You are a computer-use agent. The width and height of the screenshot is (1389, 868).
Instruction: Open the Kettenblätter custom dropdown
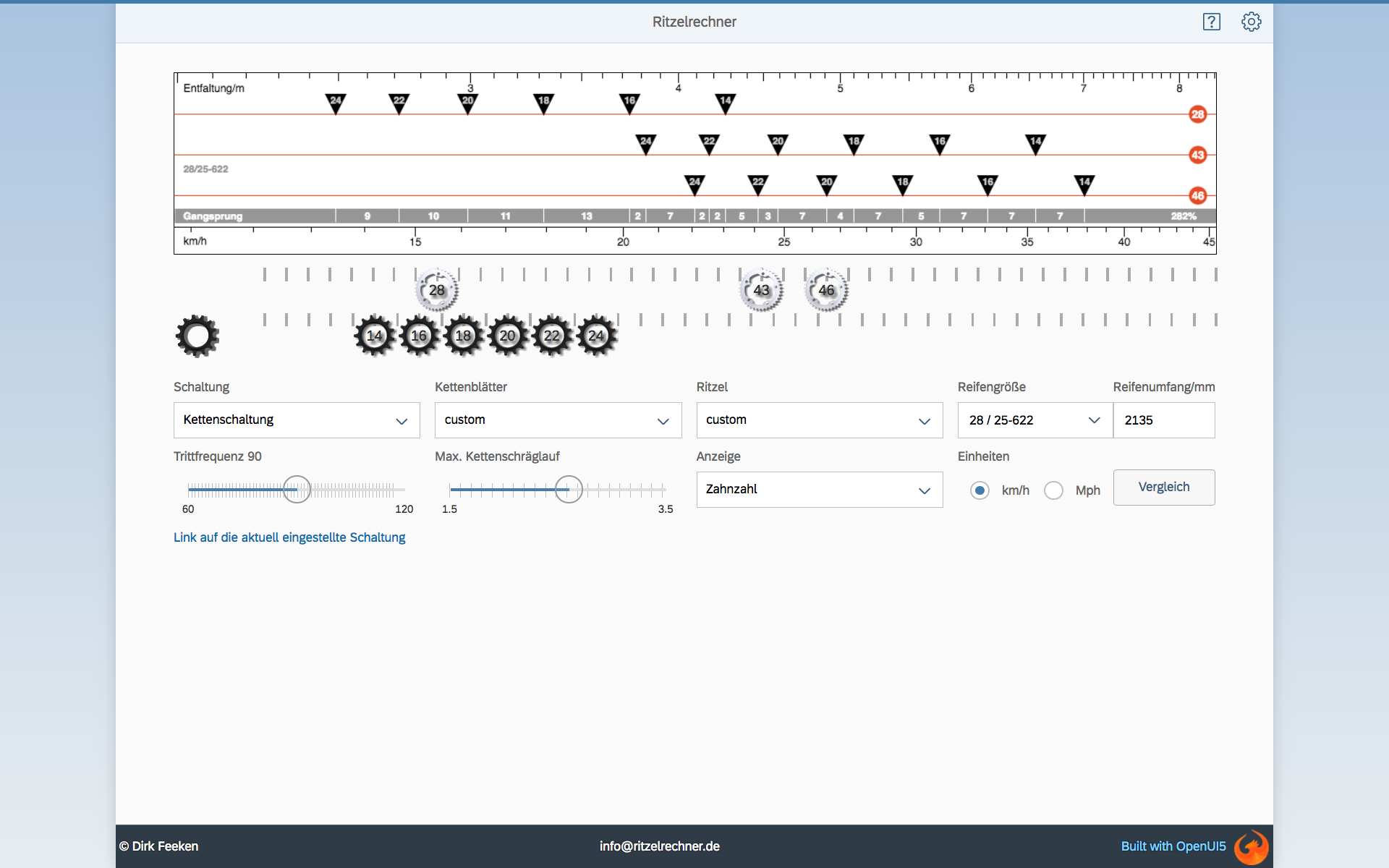click(558, 420)
